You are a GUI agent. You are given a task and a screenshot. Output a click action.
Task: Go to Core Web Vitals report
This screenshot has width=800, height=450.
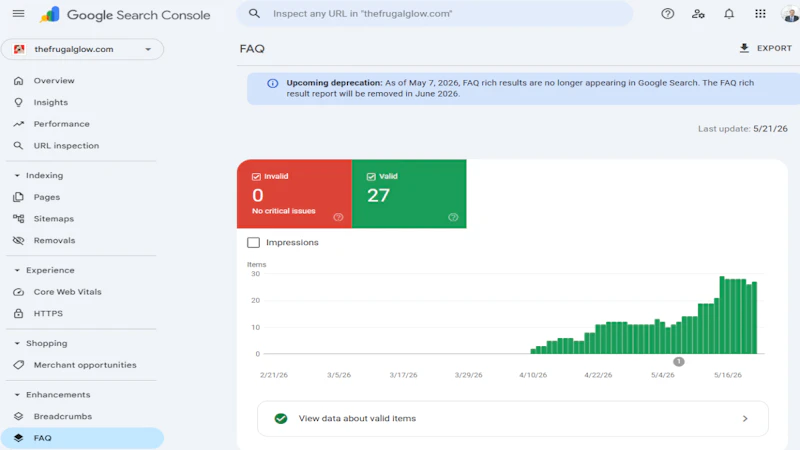67,292
